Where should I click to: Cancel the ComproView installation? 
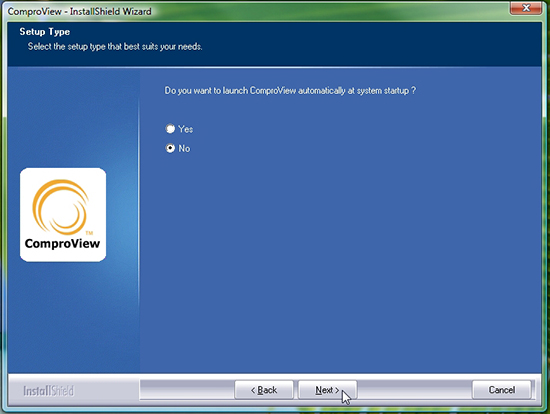click(502, 390)
